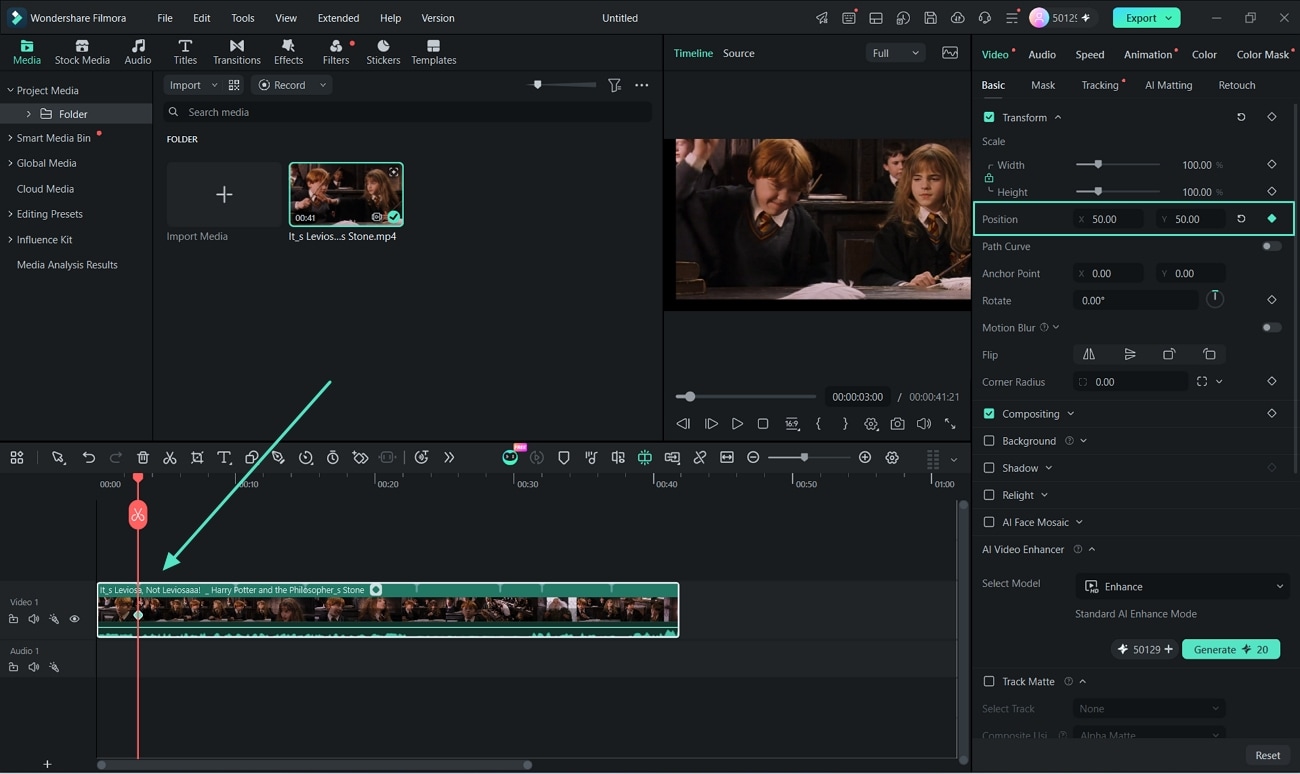
Task: Choose the Crop tool in timeline toolbar
Action: [x=197, y=458]
